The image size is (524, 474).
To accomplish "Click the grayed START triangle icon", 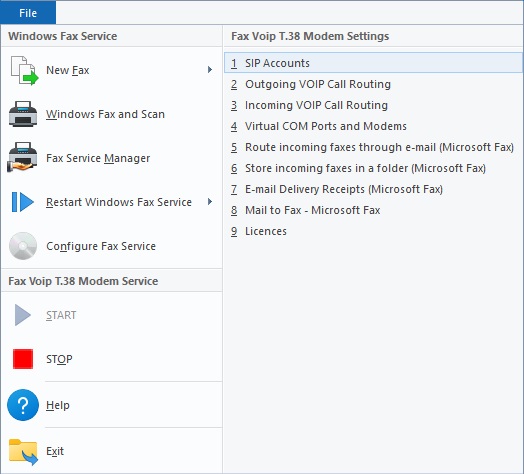I will tap(23, 315).
